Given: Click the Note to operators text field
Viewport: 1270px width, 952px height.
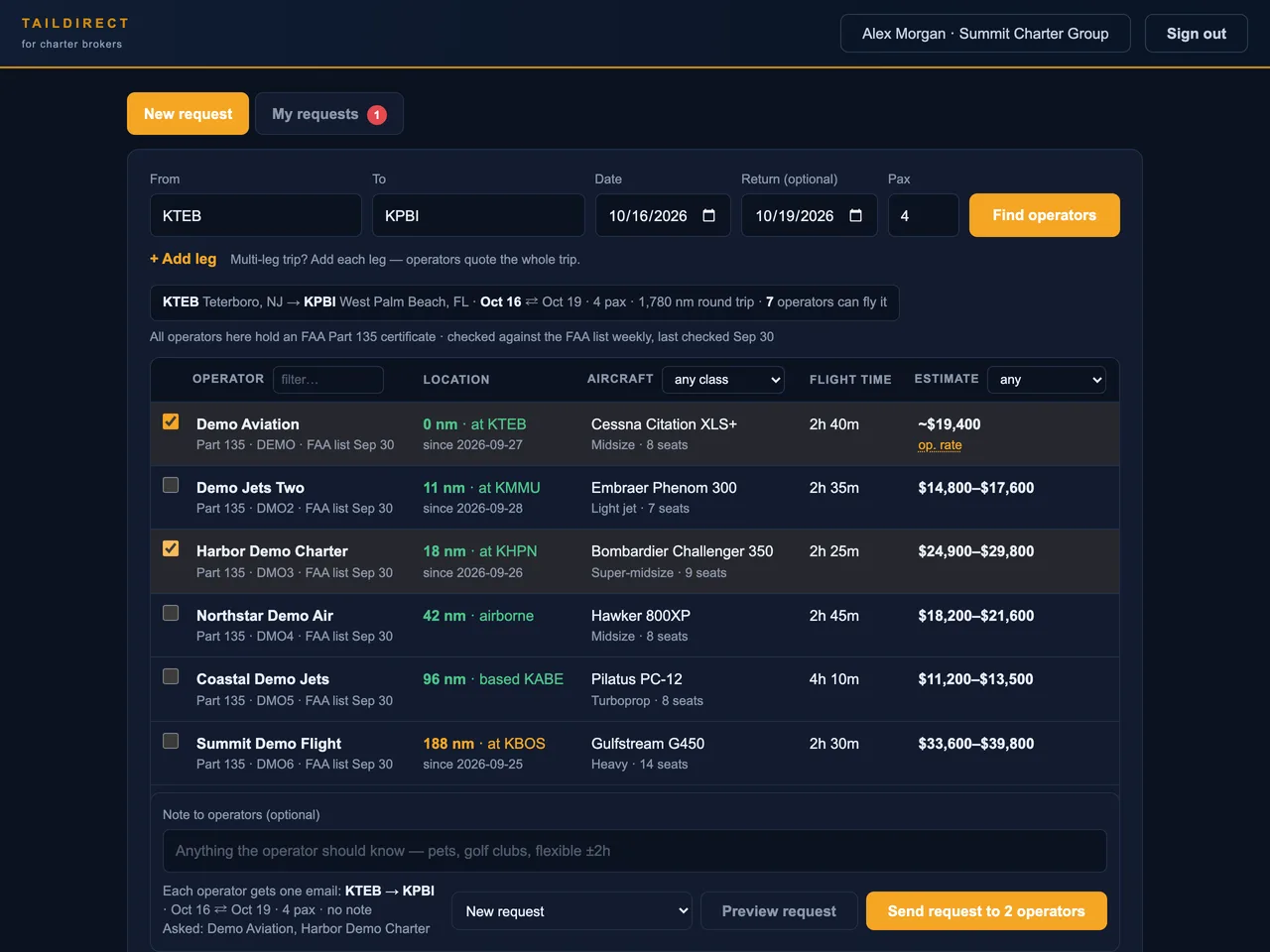Looking at the screenshot, I should pyautogui.click(x=635, y=851).
